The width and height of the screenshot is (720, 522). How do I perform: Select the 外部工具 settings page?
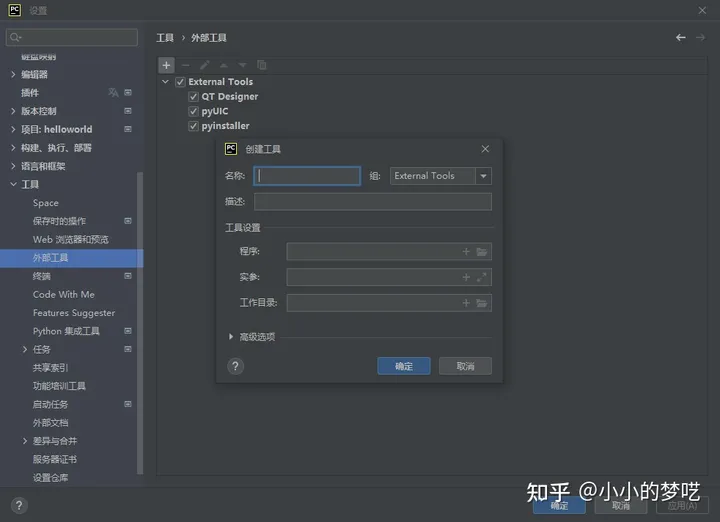[72, 258]
